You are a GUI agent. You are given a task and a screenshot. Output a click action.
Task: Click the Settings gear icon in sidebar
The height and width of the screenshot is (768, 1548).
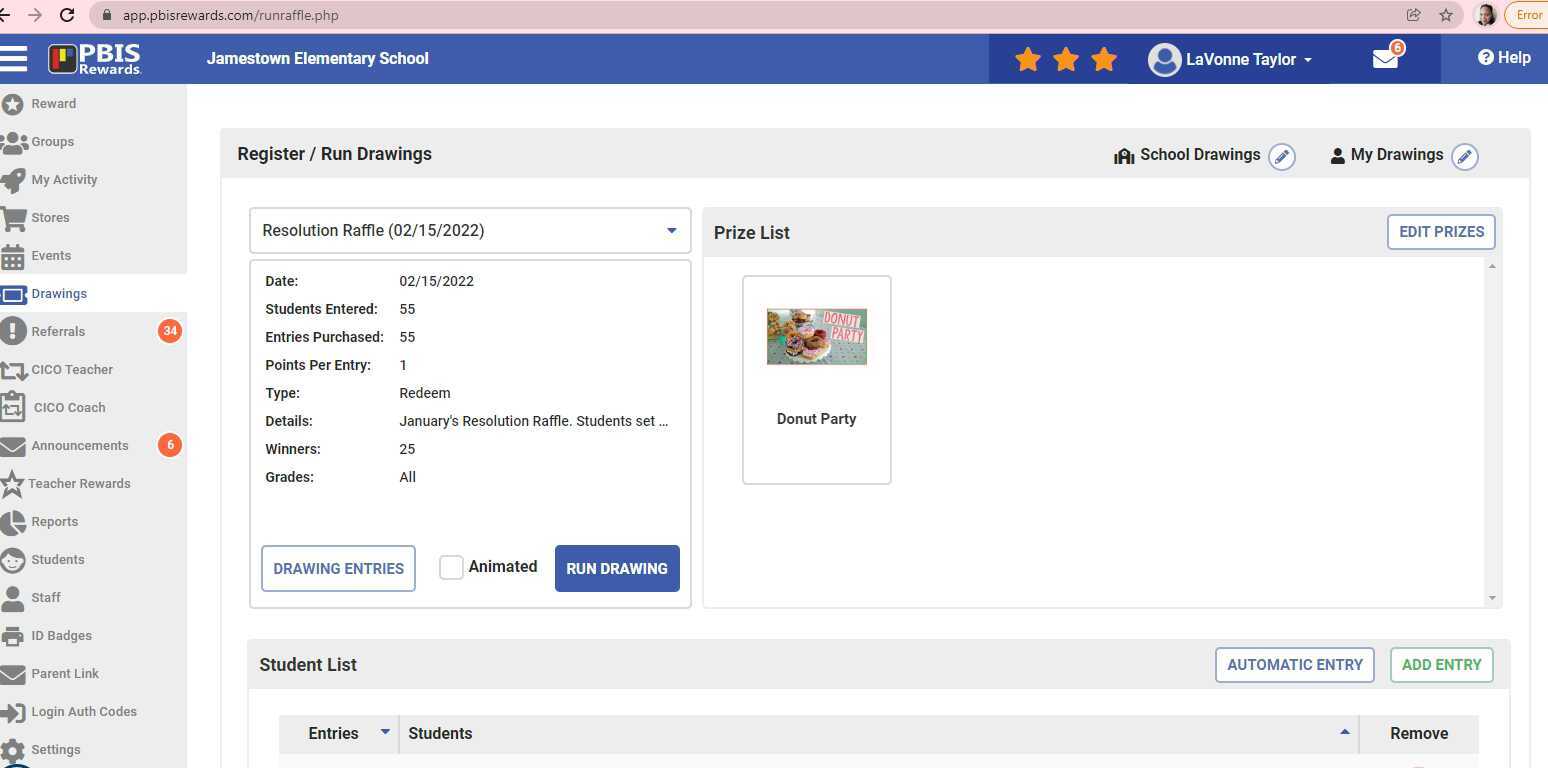pos(13,750)
